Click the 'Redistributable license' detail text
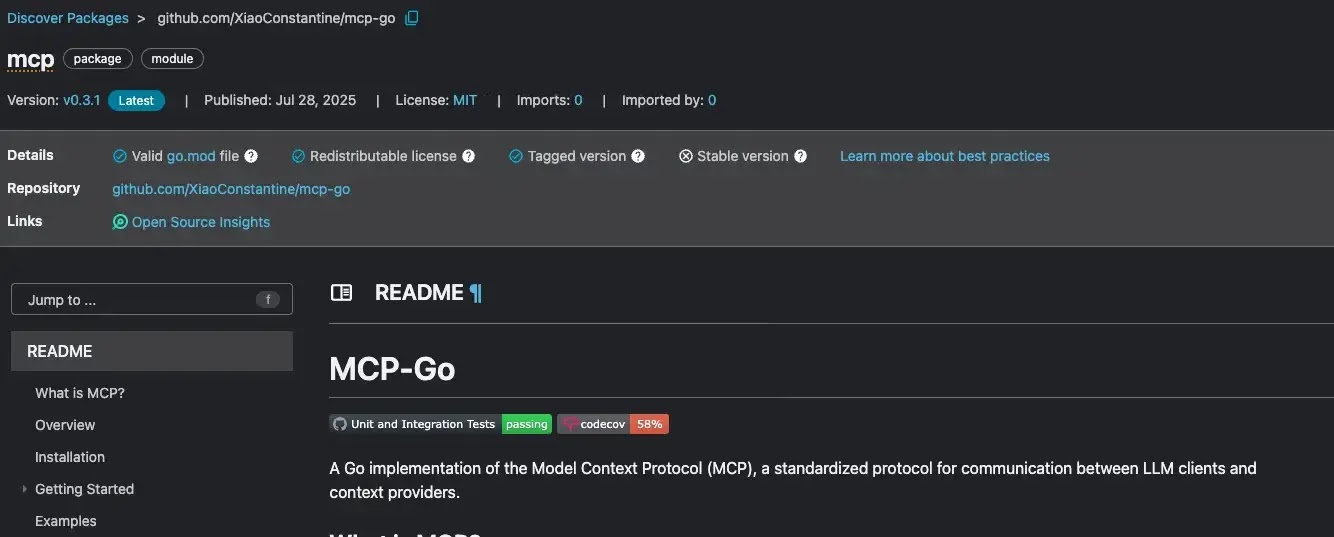Viewport: 1334px width, 537px height. click(x=383, y=156)
